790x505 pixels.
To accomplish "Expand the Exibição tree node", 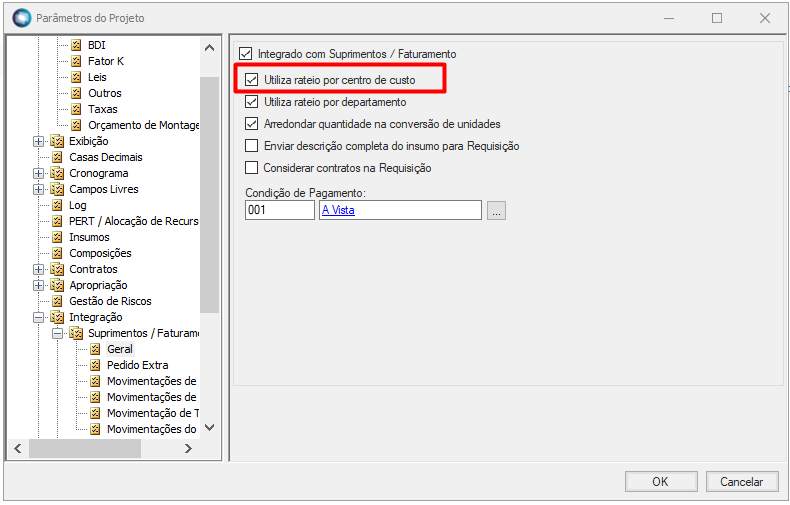I will pos(39,141).
